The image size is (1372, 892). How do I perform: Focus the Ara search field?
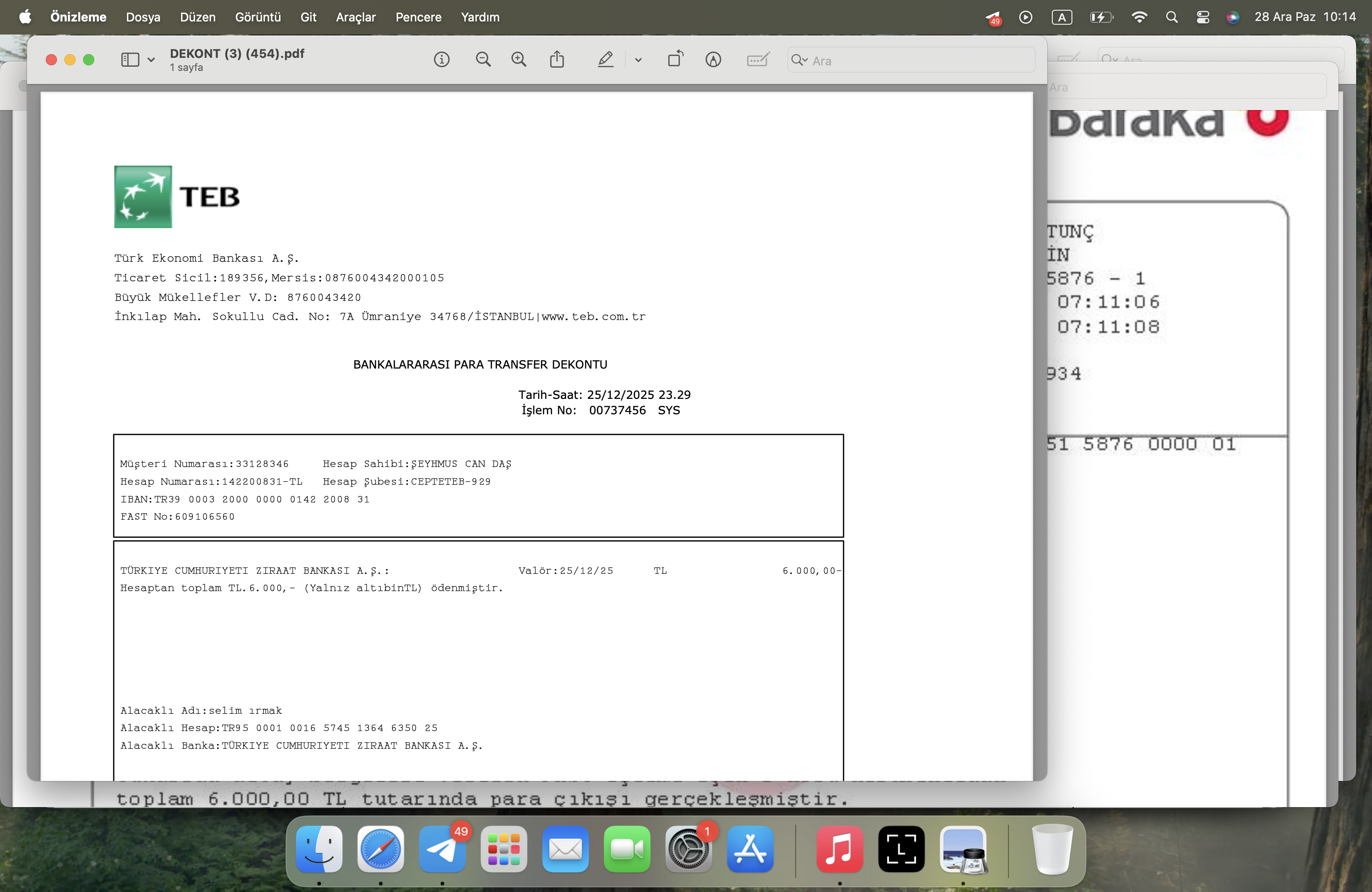911,60
